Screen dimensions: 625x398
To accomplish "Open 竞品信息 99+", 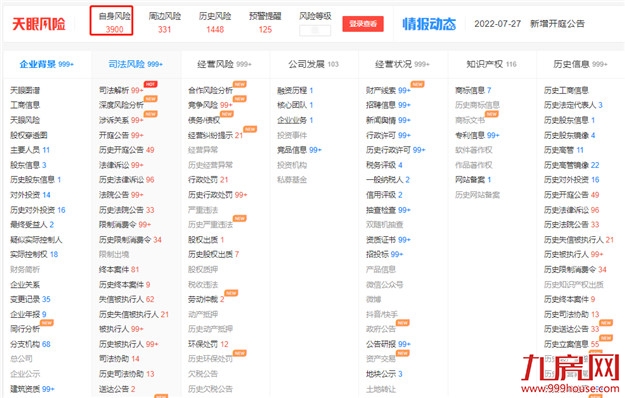I will pos(299,150).
